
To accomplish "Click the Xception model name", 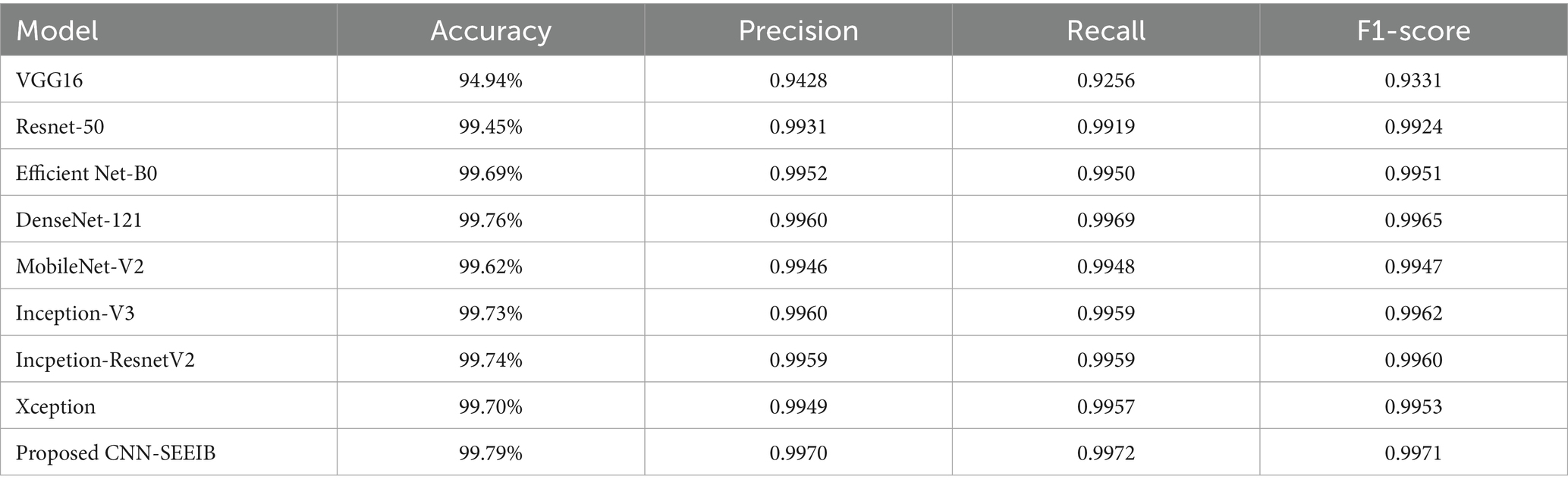I will pyautogui.click(x=55, y=406).
